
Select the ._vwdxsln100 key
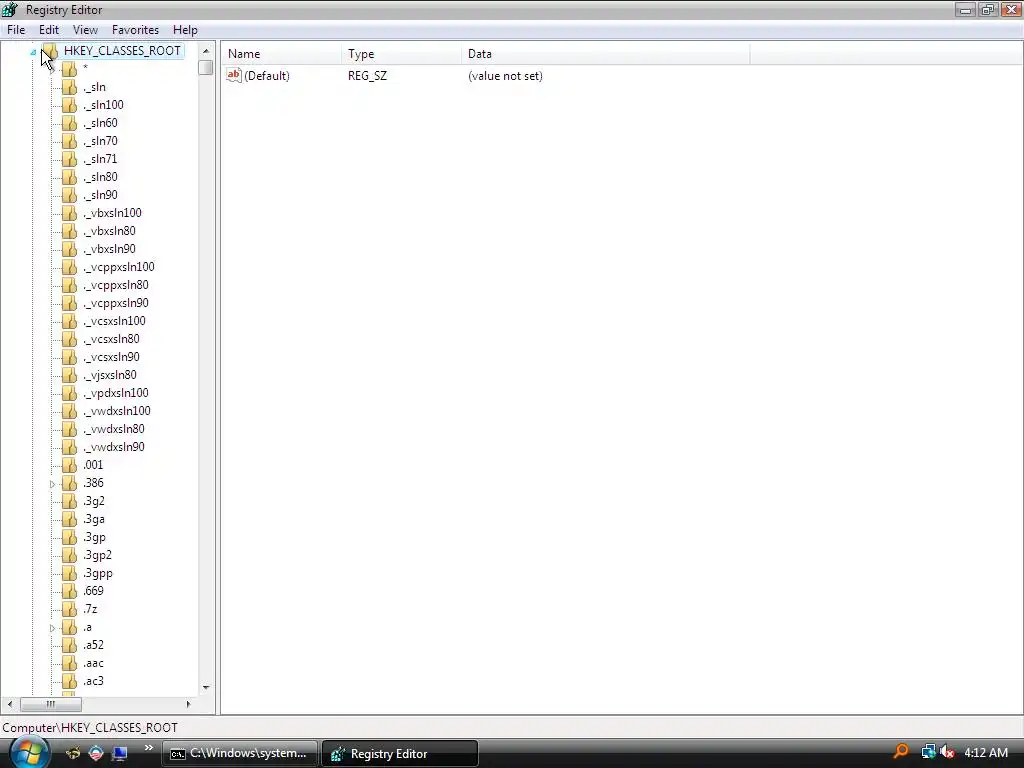[116, 411]
